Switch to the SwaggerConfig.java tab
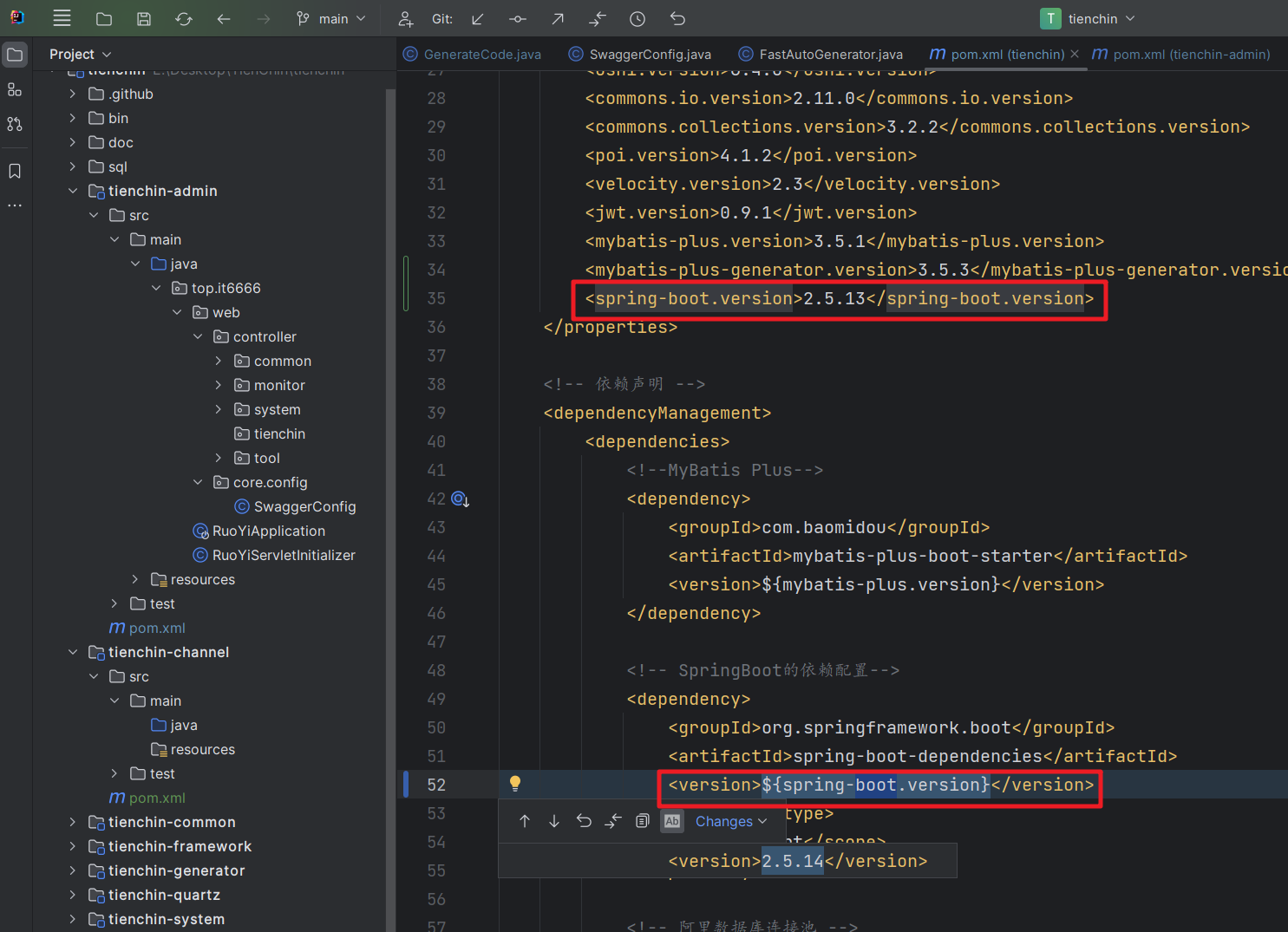 tap(640, 54)
